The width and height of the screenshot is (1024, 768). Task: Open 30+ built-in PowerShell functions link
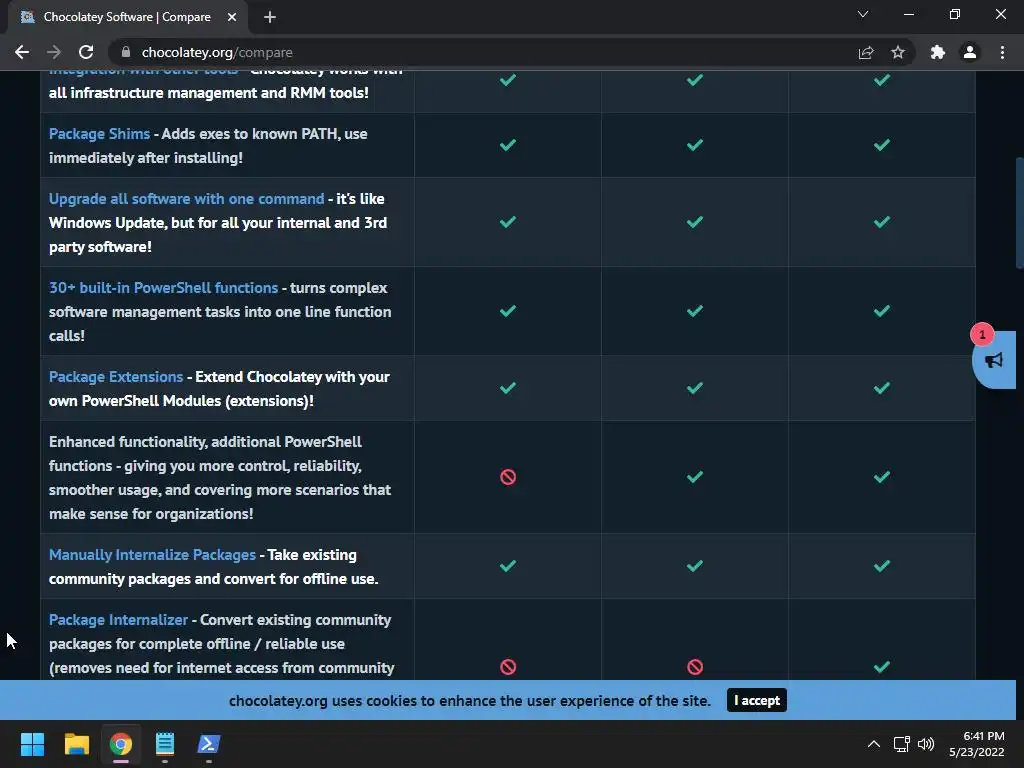click(163, 288)
